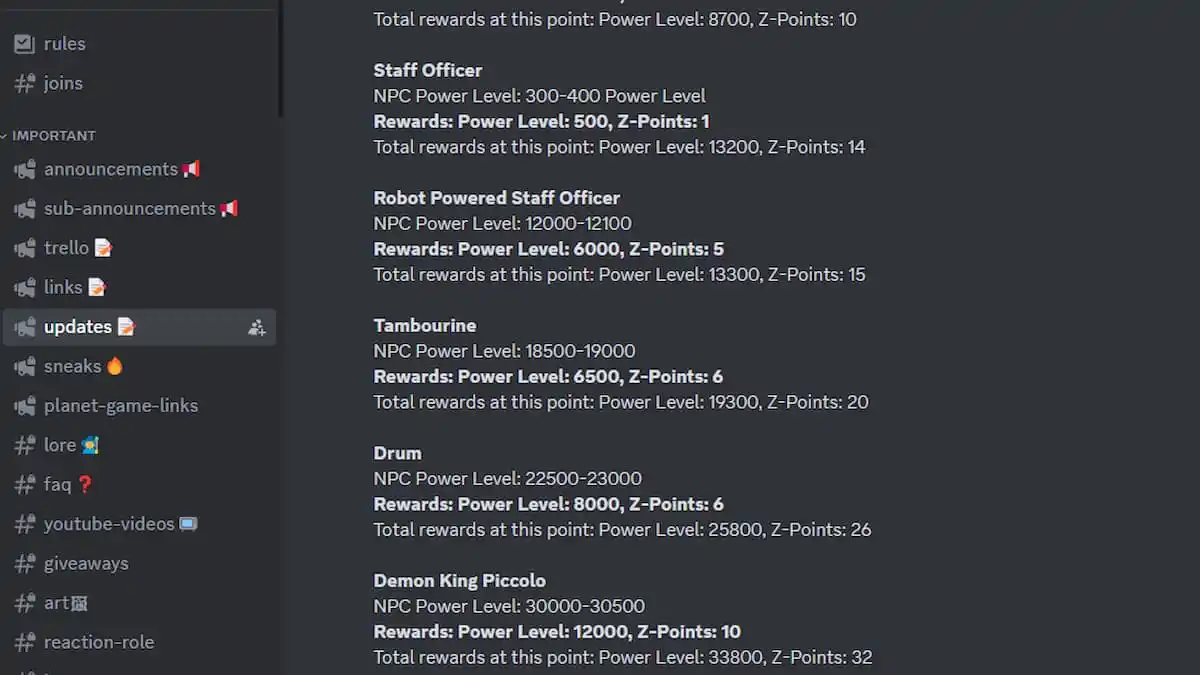
Task: Open the faq channel
Action: (x=57, y=484)
